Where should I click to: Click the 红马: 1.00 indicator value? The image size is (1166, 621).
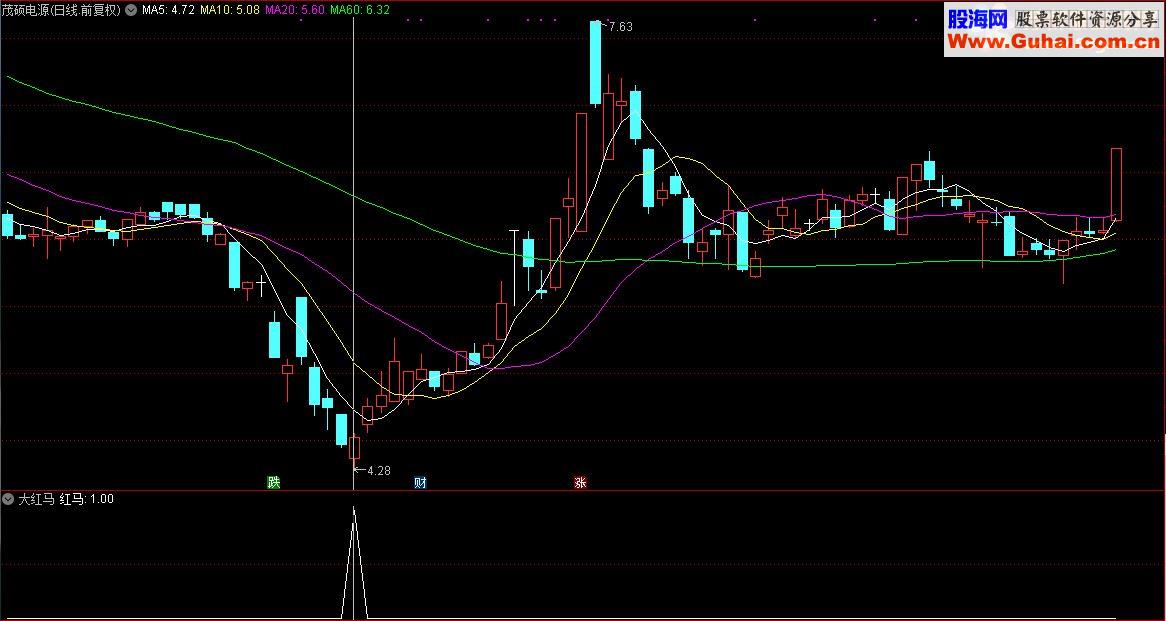tap(86, 499)
